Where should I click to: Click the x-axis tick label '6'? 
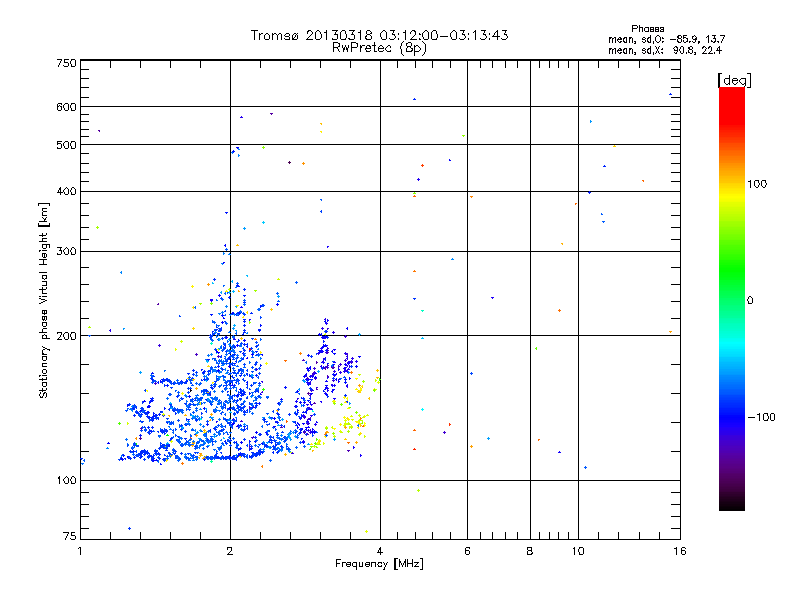click(467, 551)
